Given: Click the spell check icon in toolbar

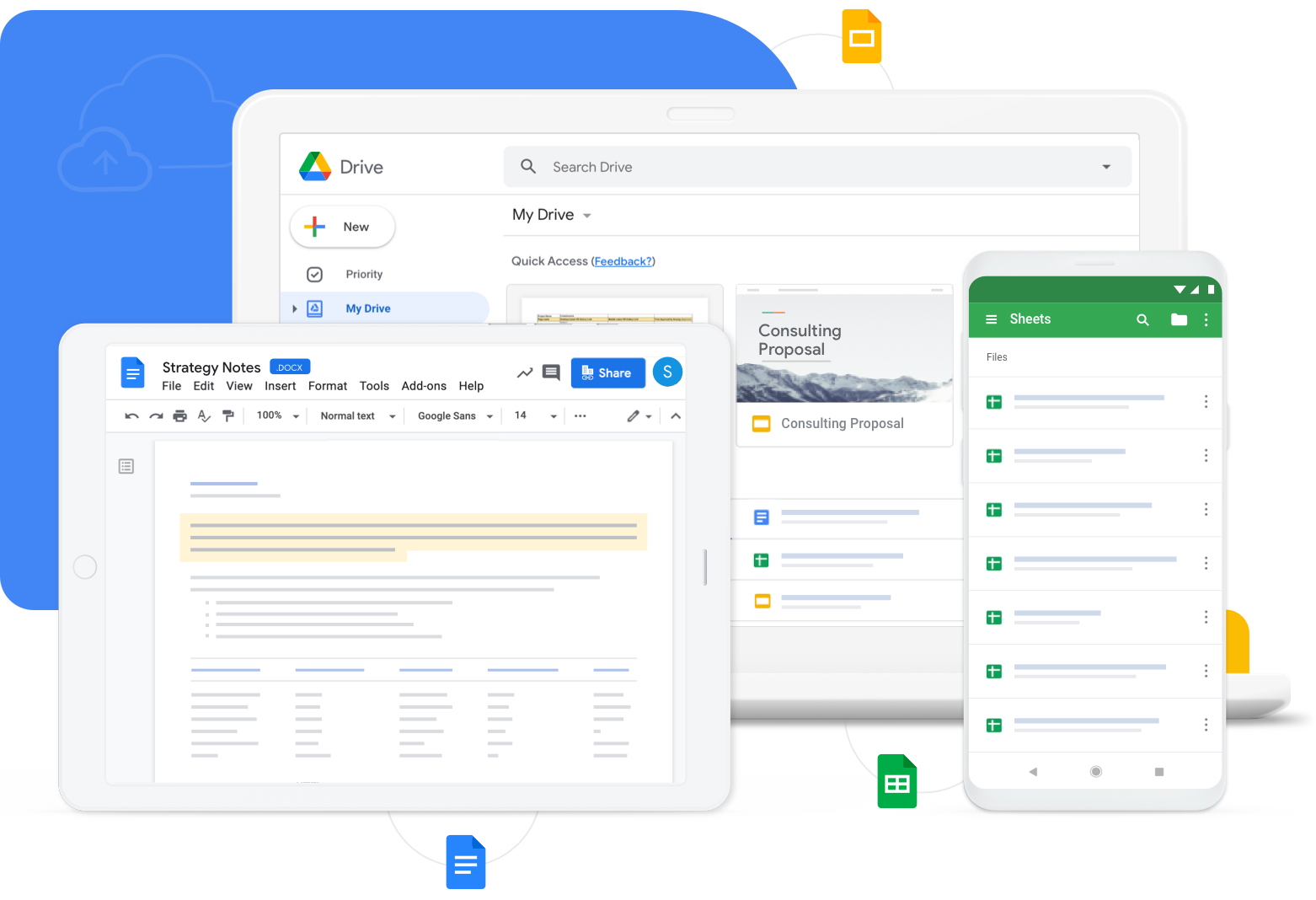Looking at the screenshot, I should click(204, 416).
